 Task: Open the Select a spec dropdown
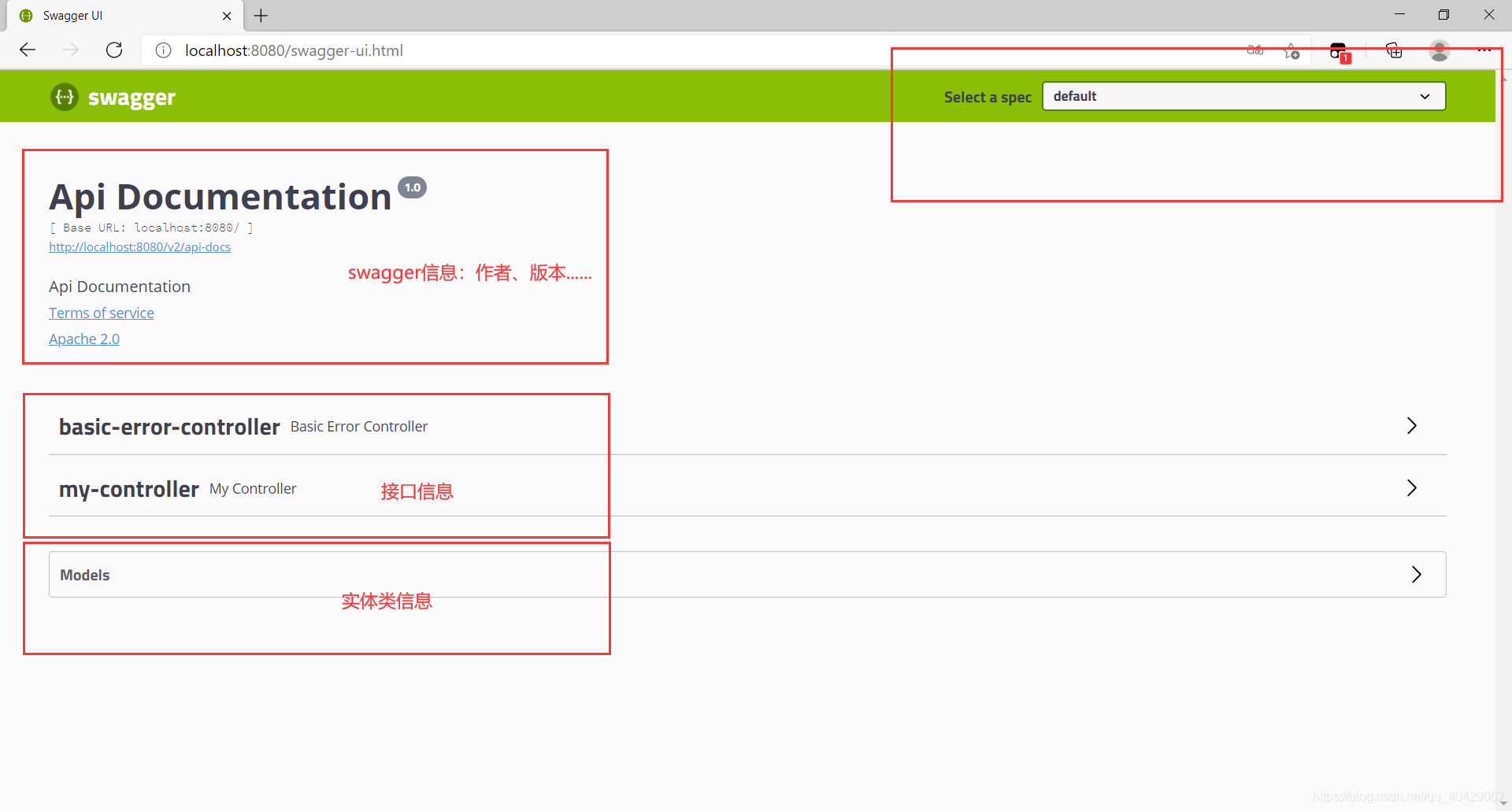pyautogui.click(x=1244, y=96)
